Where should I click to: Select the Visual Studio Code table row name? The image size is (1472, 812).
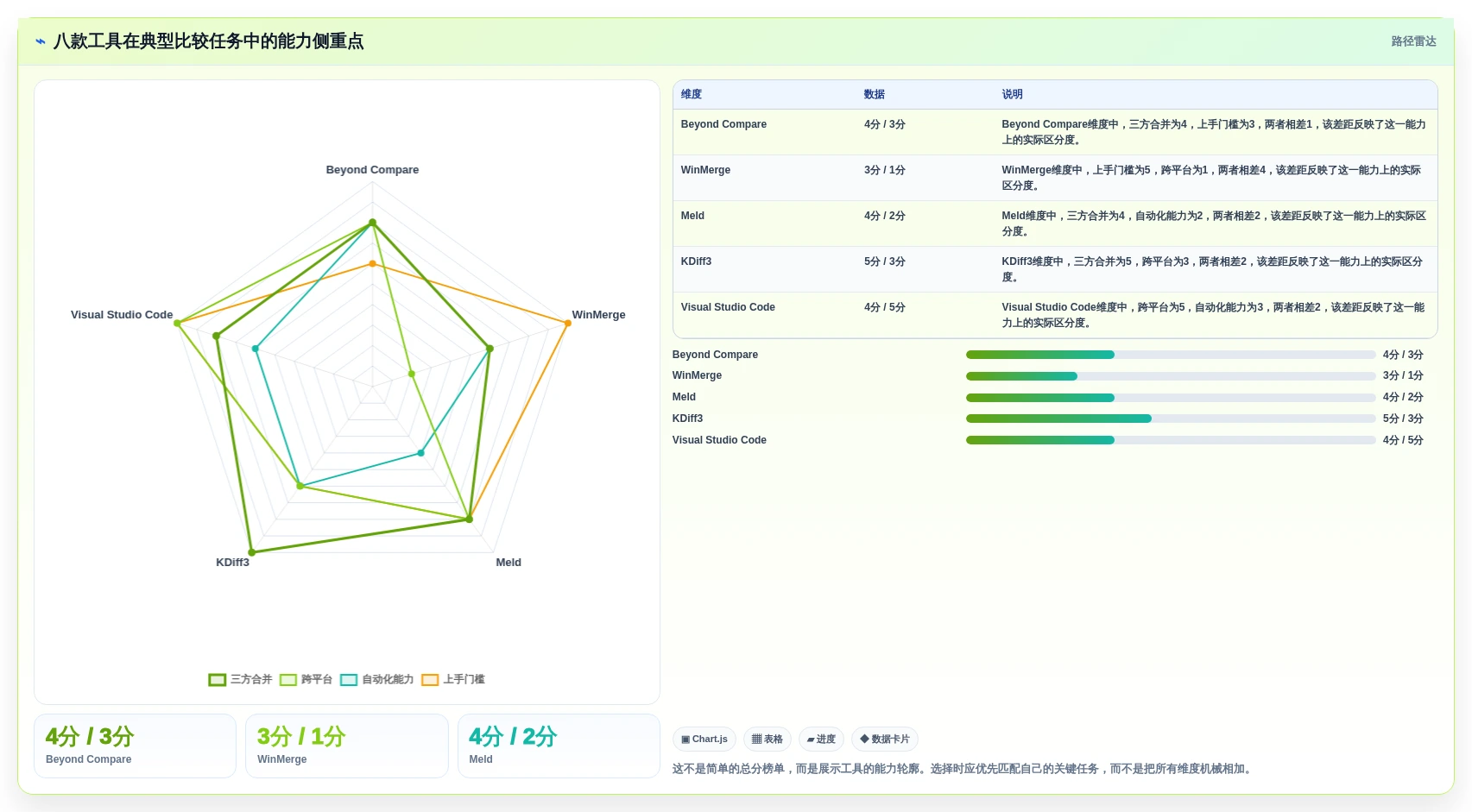tap(728, 307)
